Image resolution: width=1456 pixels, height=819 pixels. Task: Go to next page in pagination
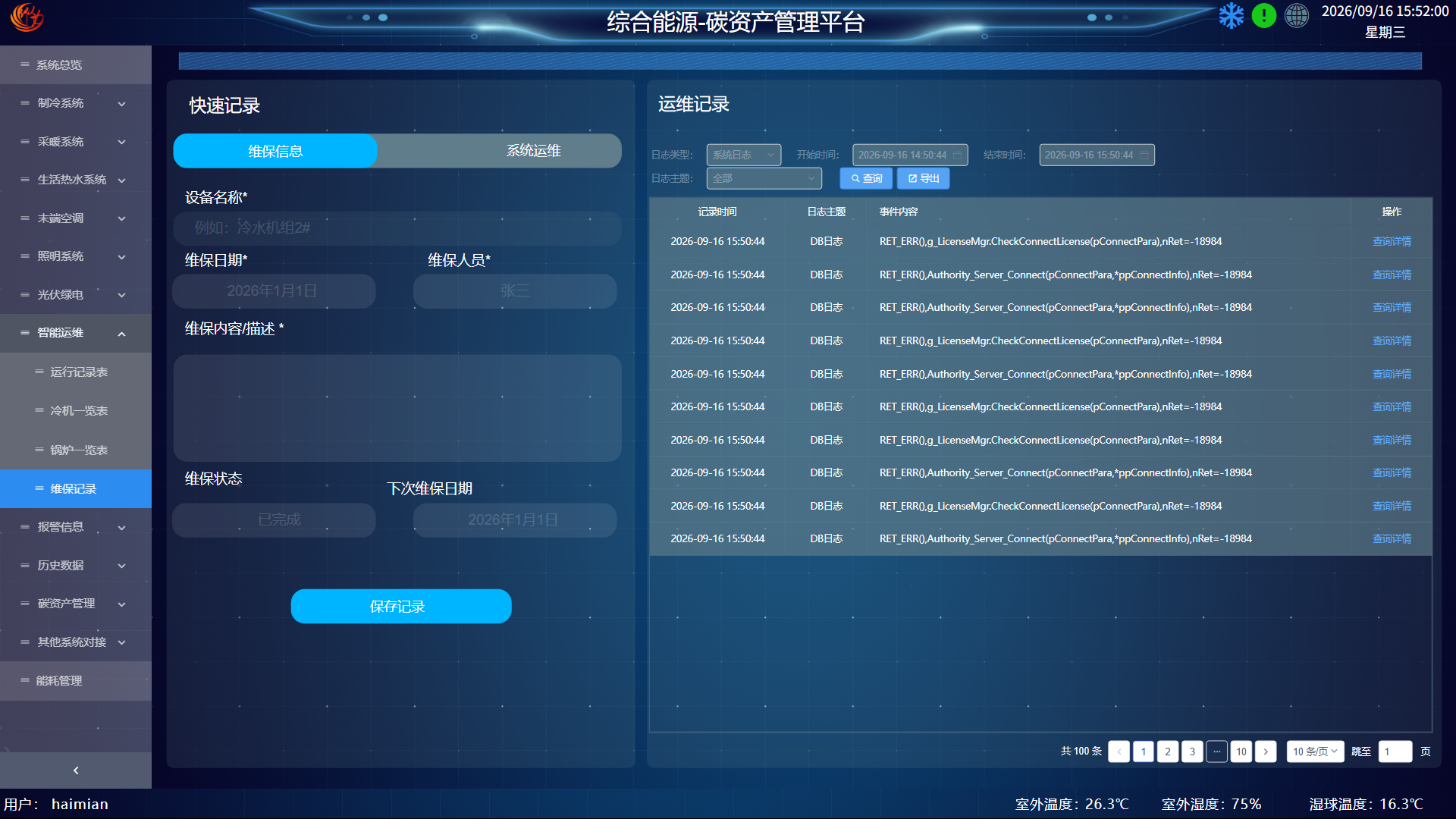1266,752
